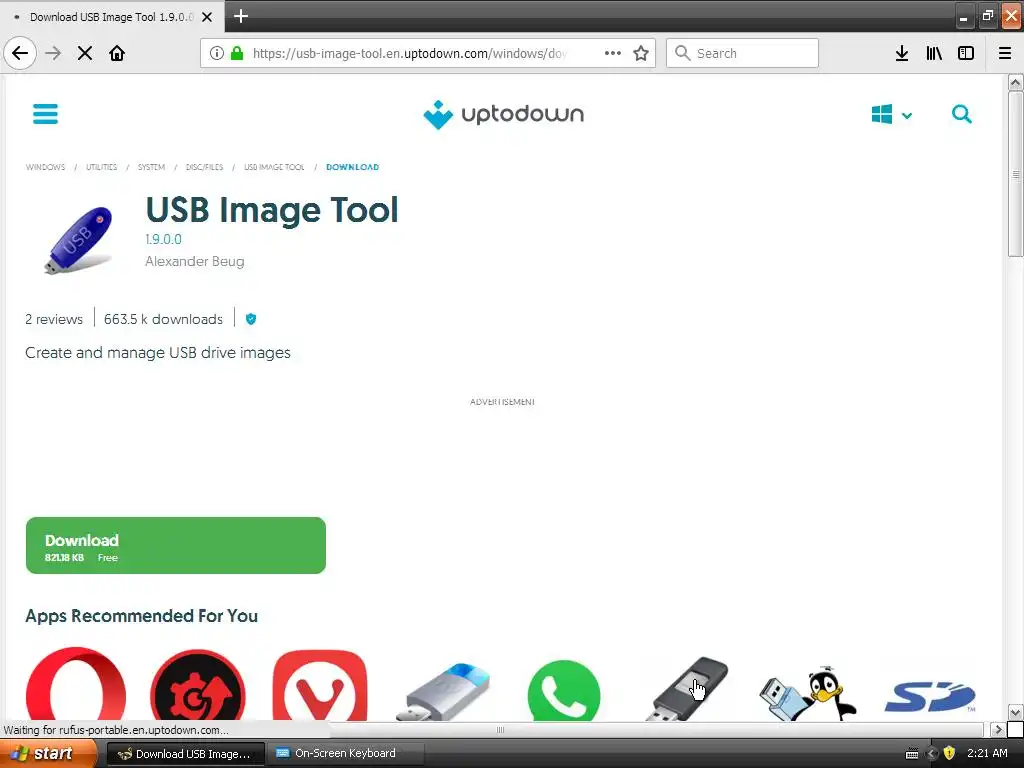Click the DOWNLOAD breadcrumb item
The width and height of the screenshot is (1024, 768).
coord(353,167)
